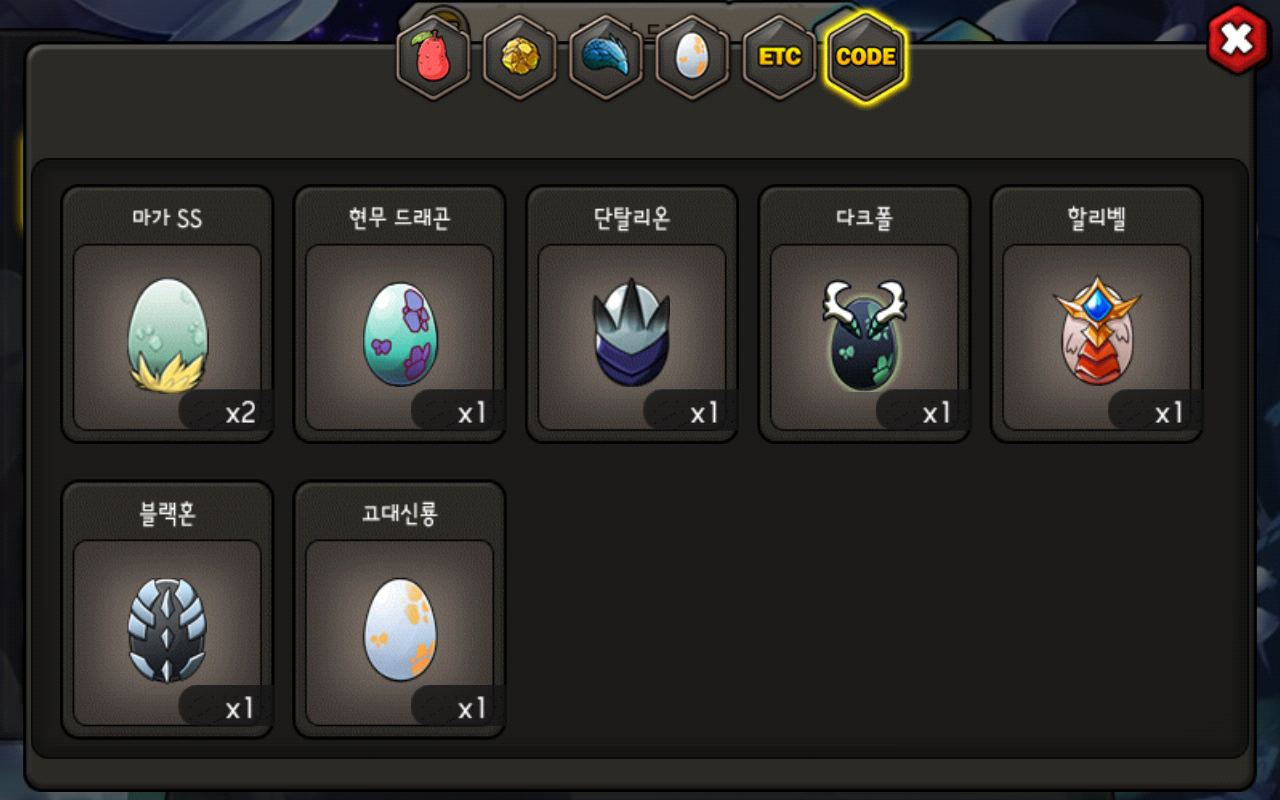Close the inventory with red X
This screenshot has height=800, width=1280.
(1238, 40)
